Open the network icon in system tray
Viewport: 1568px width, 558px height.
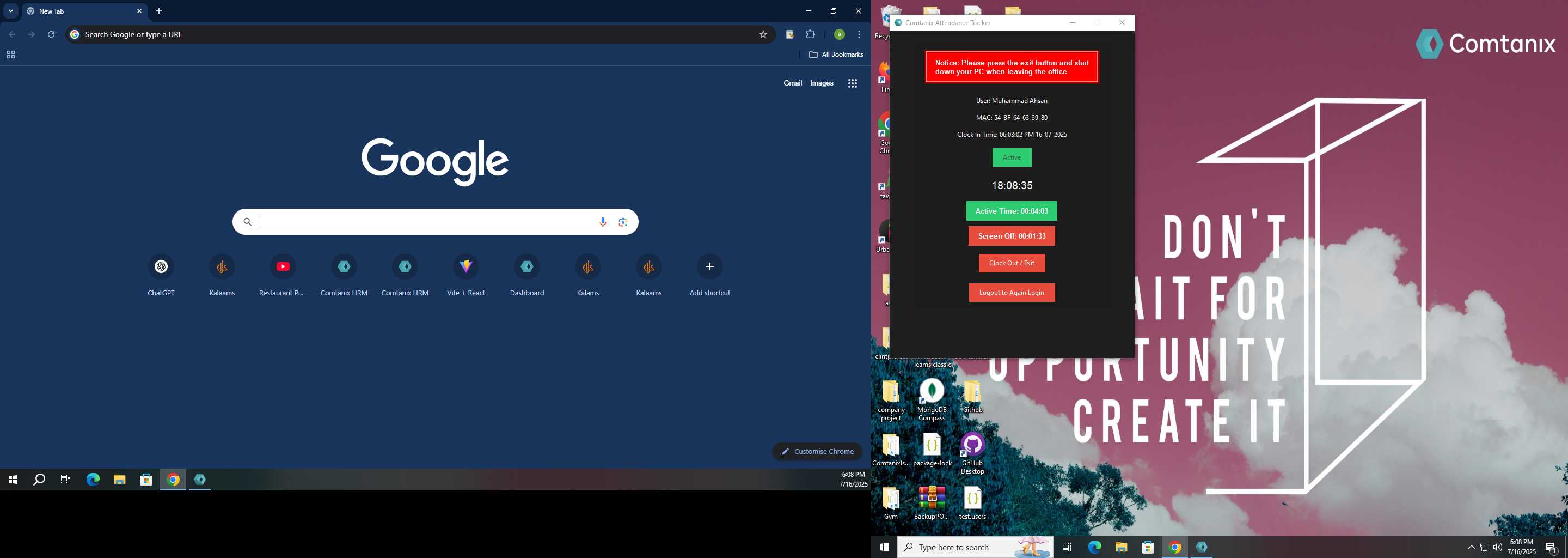(1485, 547)
